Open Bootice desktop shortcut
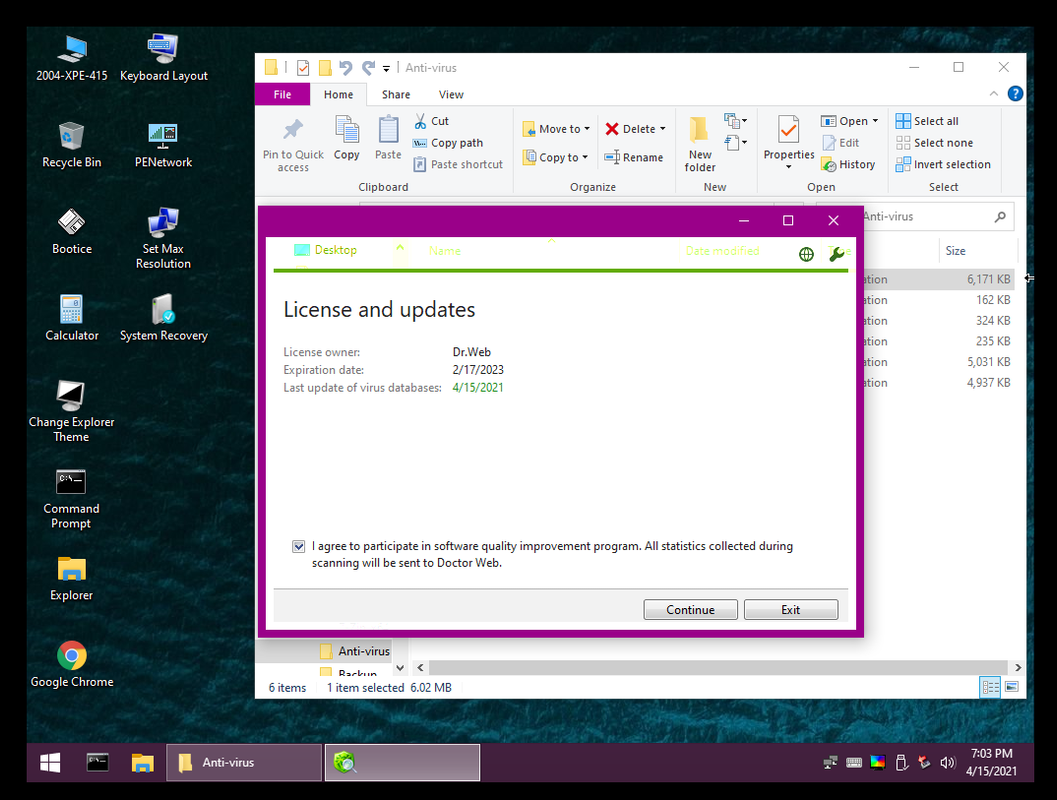The width and height of the screenshot is (1057, 800). 71,230
